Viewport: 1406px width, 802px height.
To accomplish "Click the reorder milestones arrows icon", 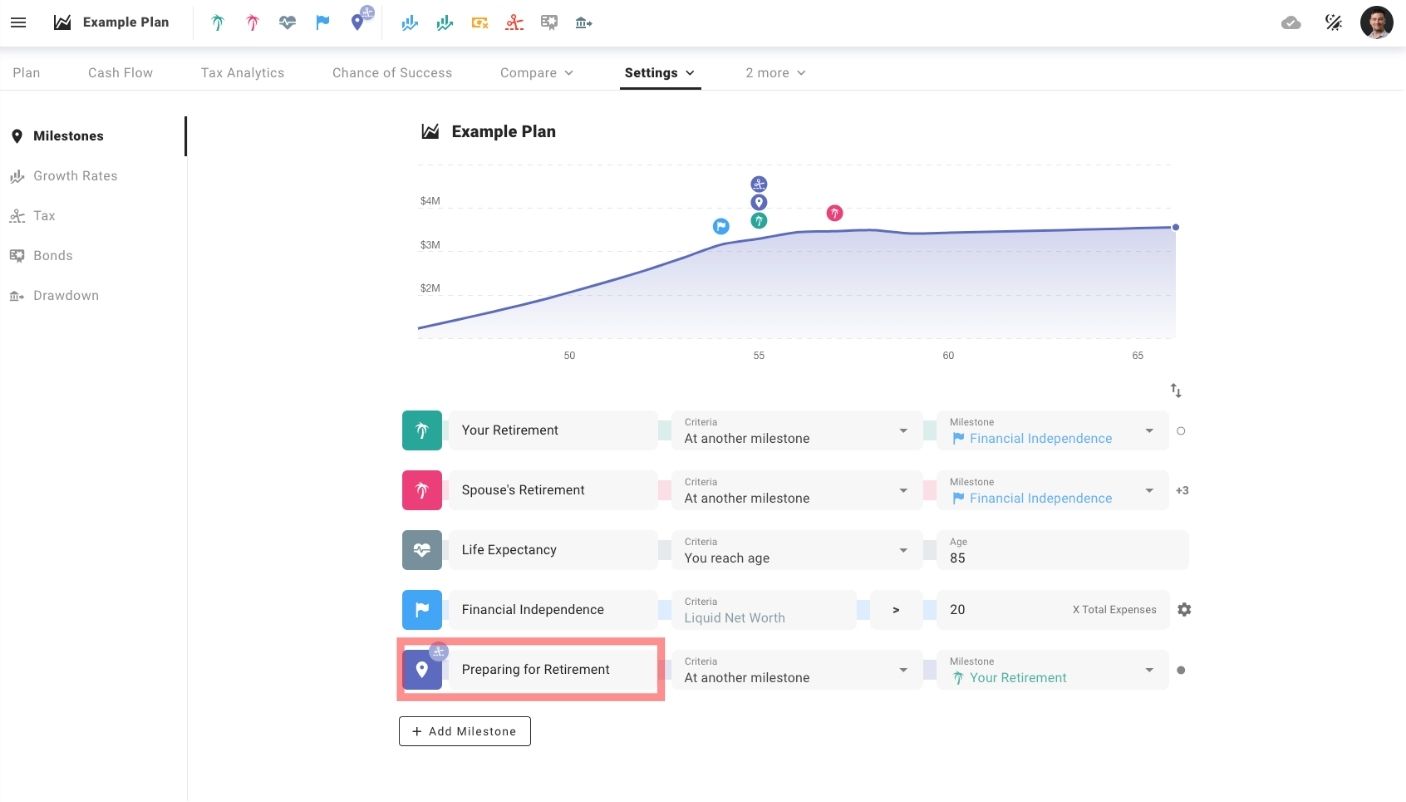I will tap(1176, 391).
